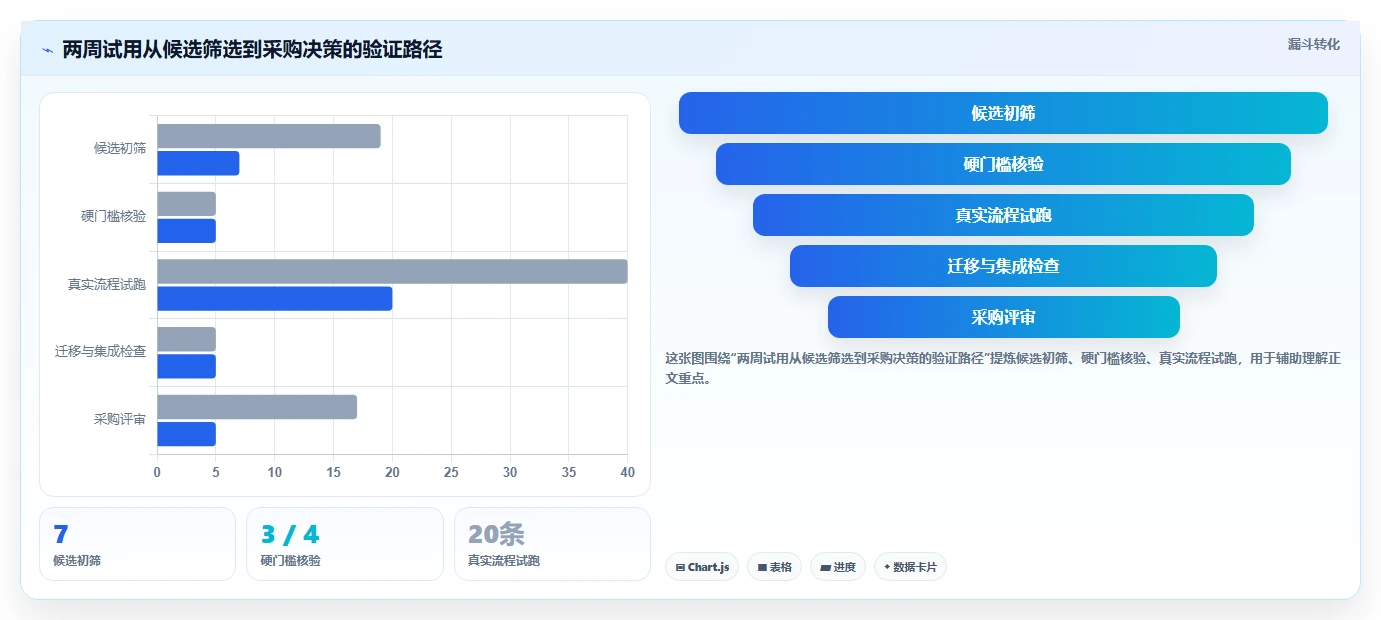Click the 硬门槛核验 chart axis label
The image size is (1381, 620).
[x=113, y=216]
